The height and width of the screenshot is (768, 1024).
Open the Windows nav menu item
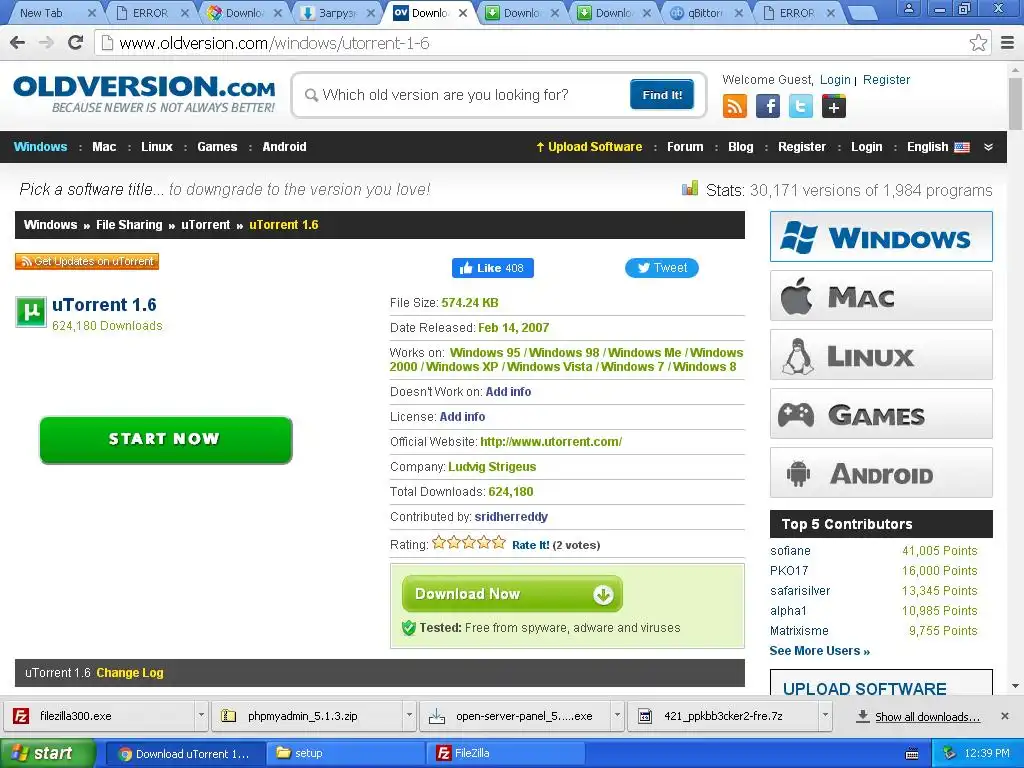[40, 147]
